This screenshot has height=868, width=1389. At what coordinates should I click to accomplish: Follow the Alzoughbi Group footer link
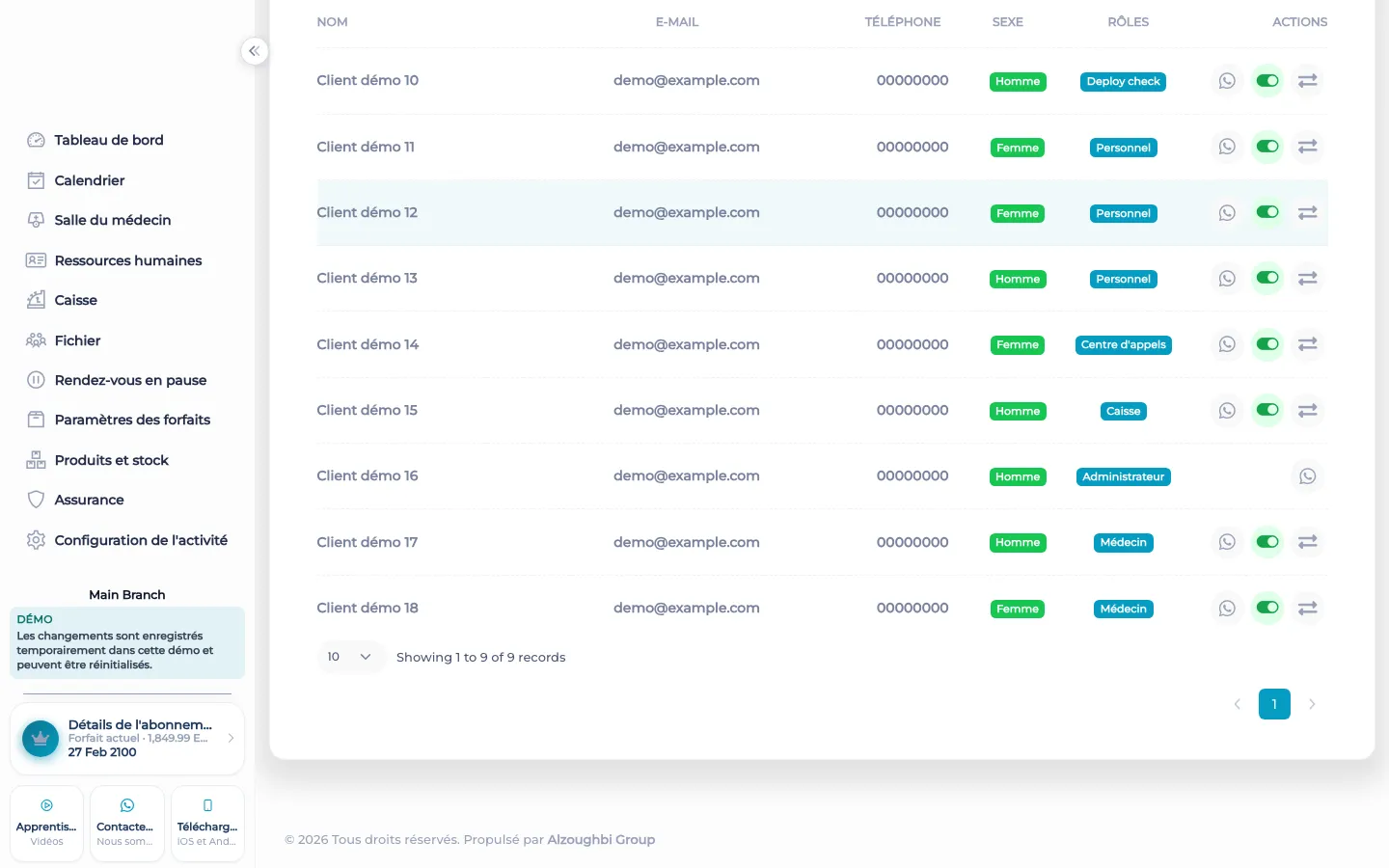tap(601, 840)
